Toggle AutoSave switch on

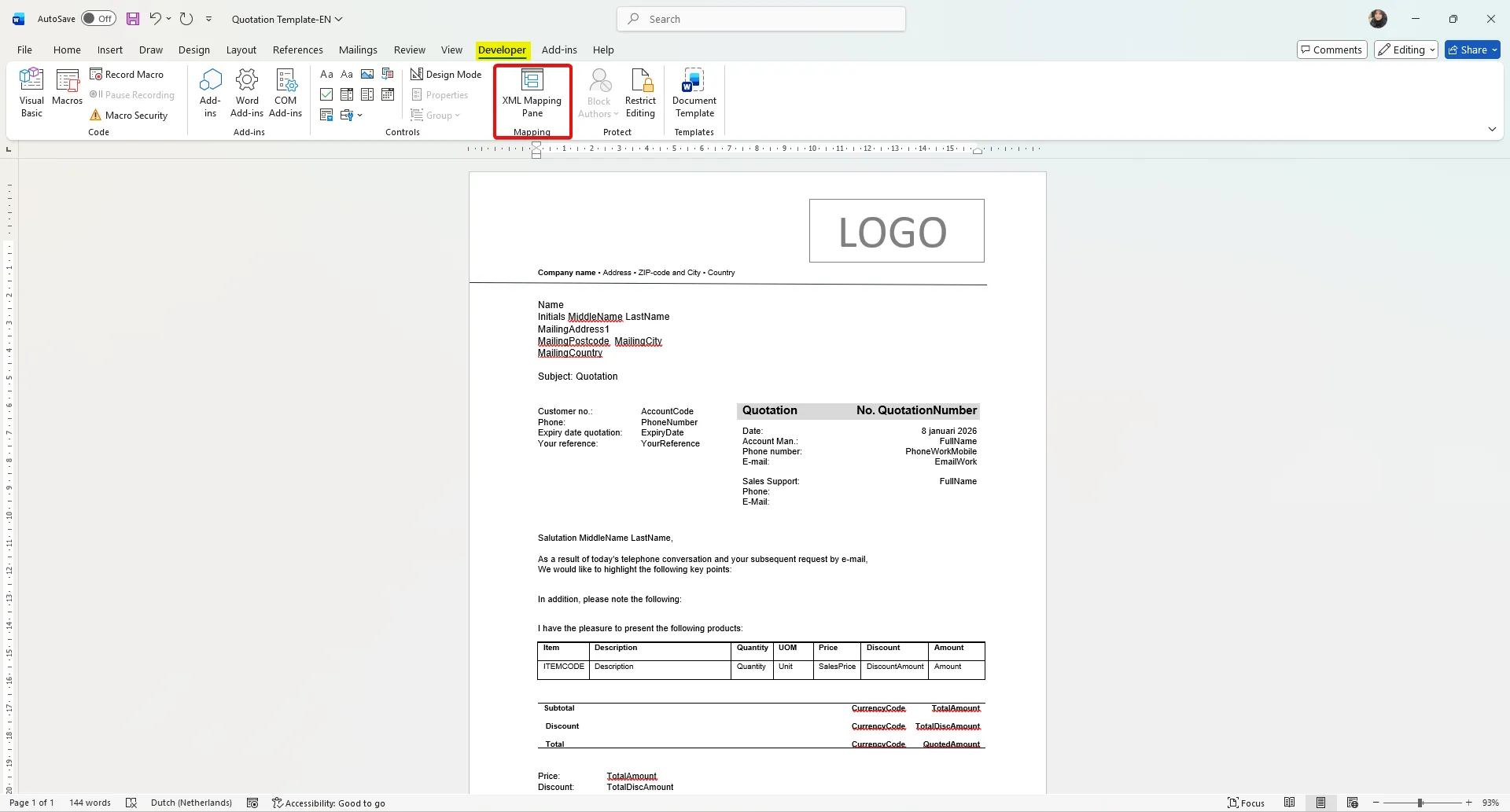(x=98, y=19)
